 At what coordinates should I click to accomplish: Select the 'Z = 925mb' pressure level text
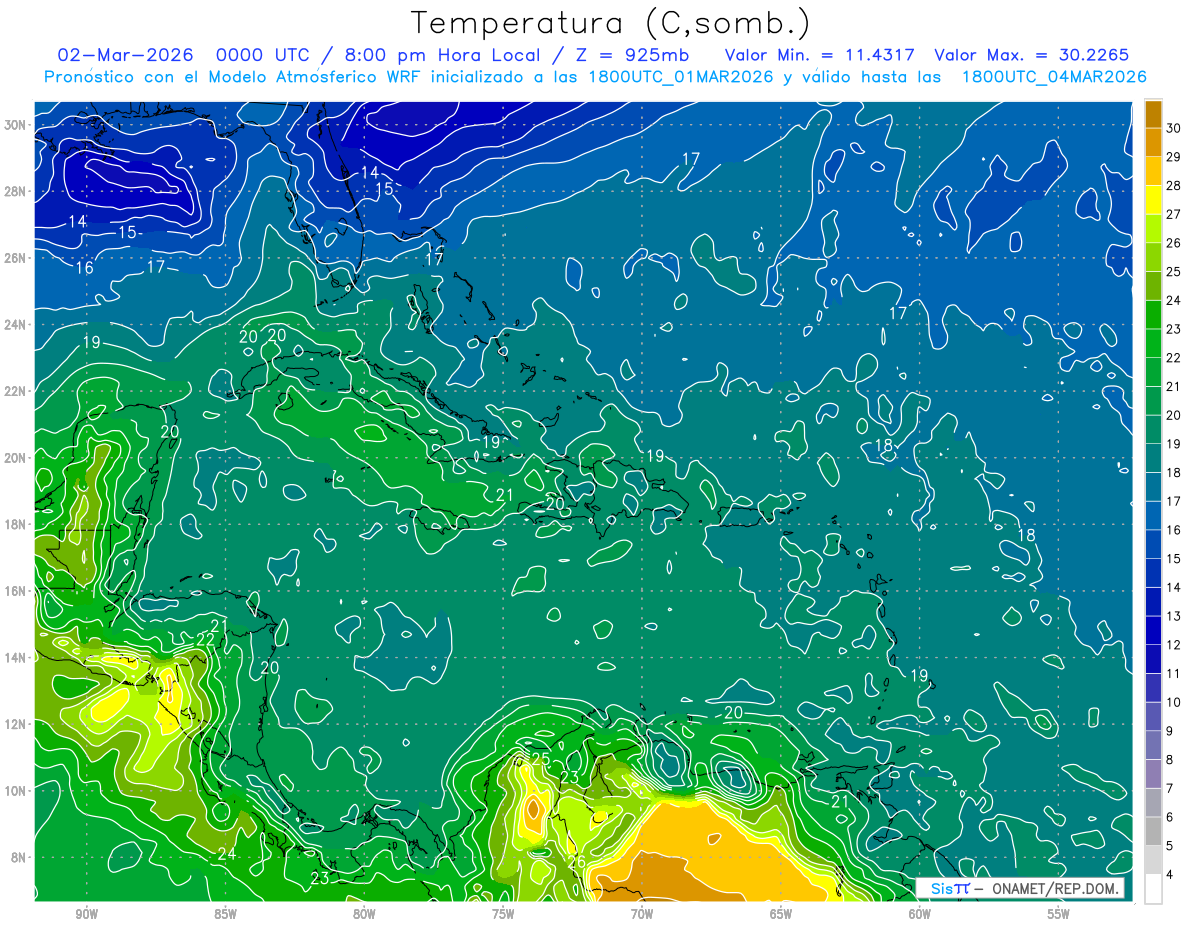pos(630,55)
